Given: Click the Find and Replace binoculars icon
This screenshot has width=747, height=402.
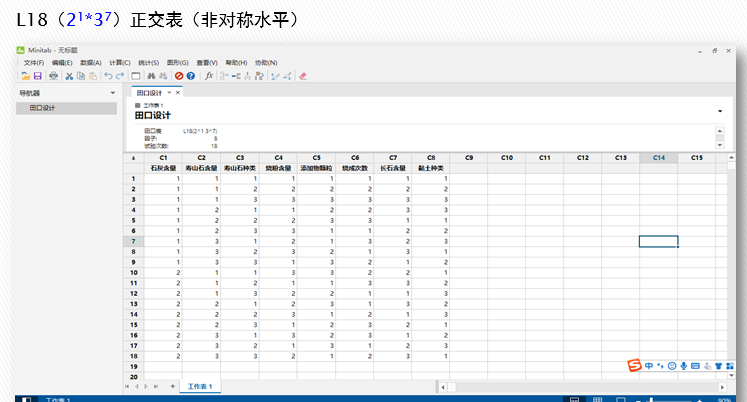Looking at the screenshot, I should pyautogui.click(x=163, y=76).
